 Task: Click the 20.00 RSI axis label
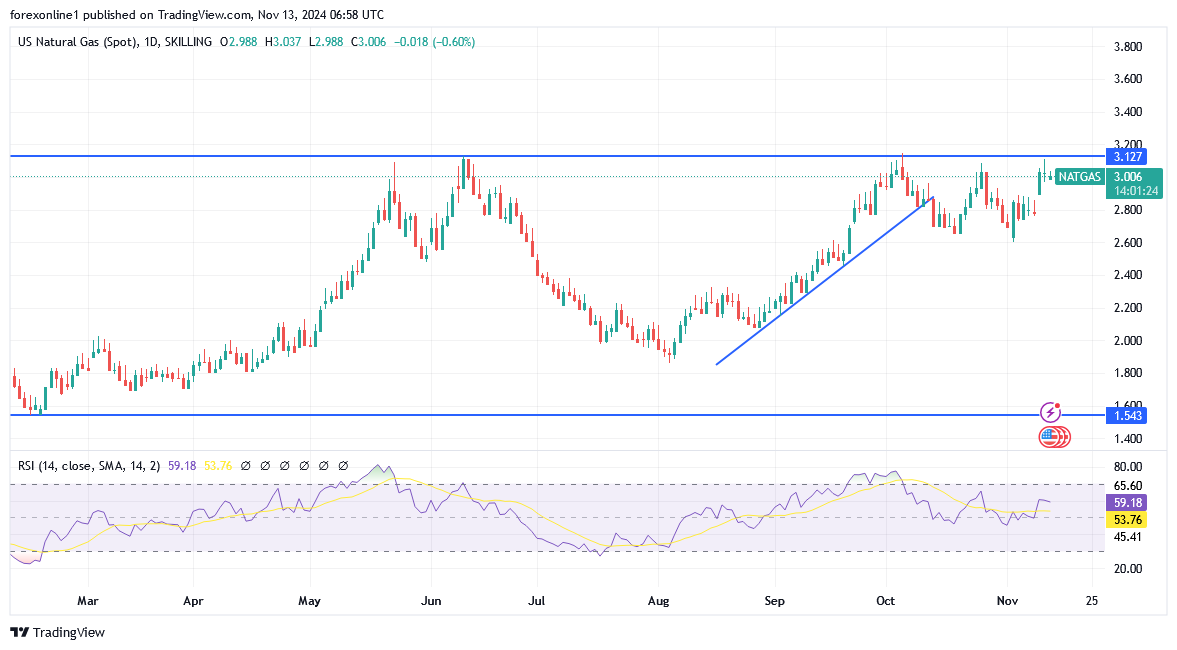pyautogui.click(x=1127, y=569)
